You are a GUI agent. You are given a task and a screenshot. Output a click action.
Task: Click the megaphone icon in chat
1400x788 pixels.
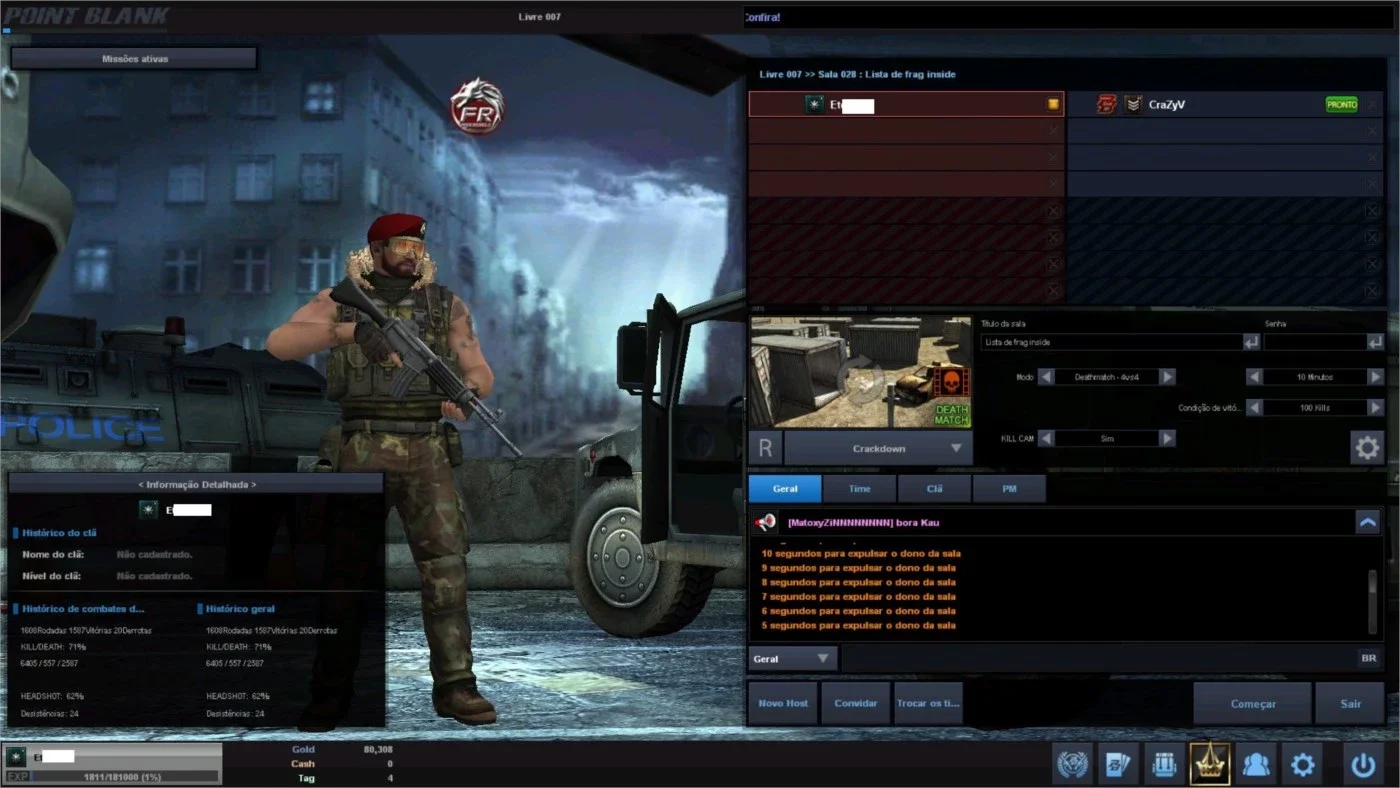click(766, 522)
